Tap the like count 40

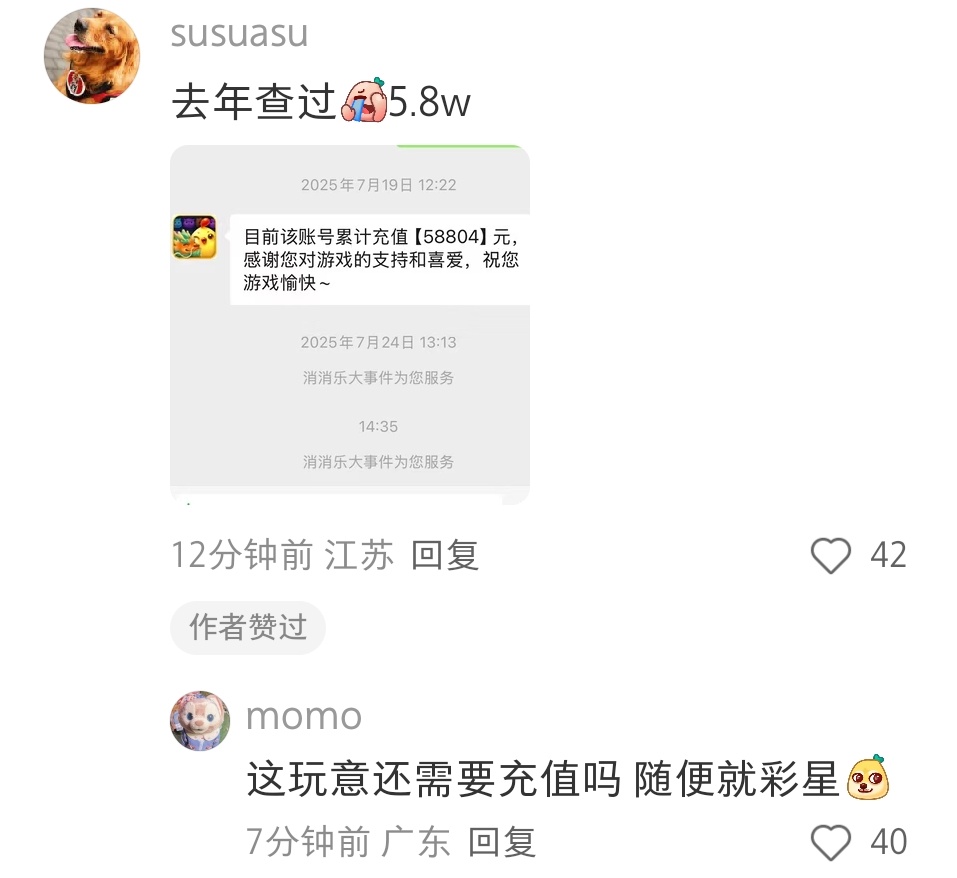(x=889, y=842)
